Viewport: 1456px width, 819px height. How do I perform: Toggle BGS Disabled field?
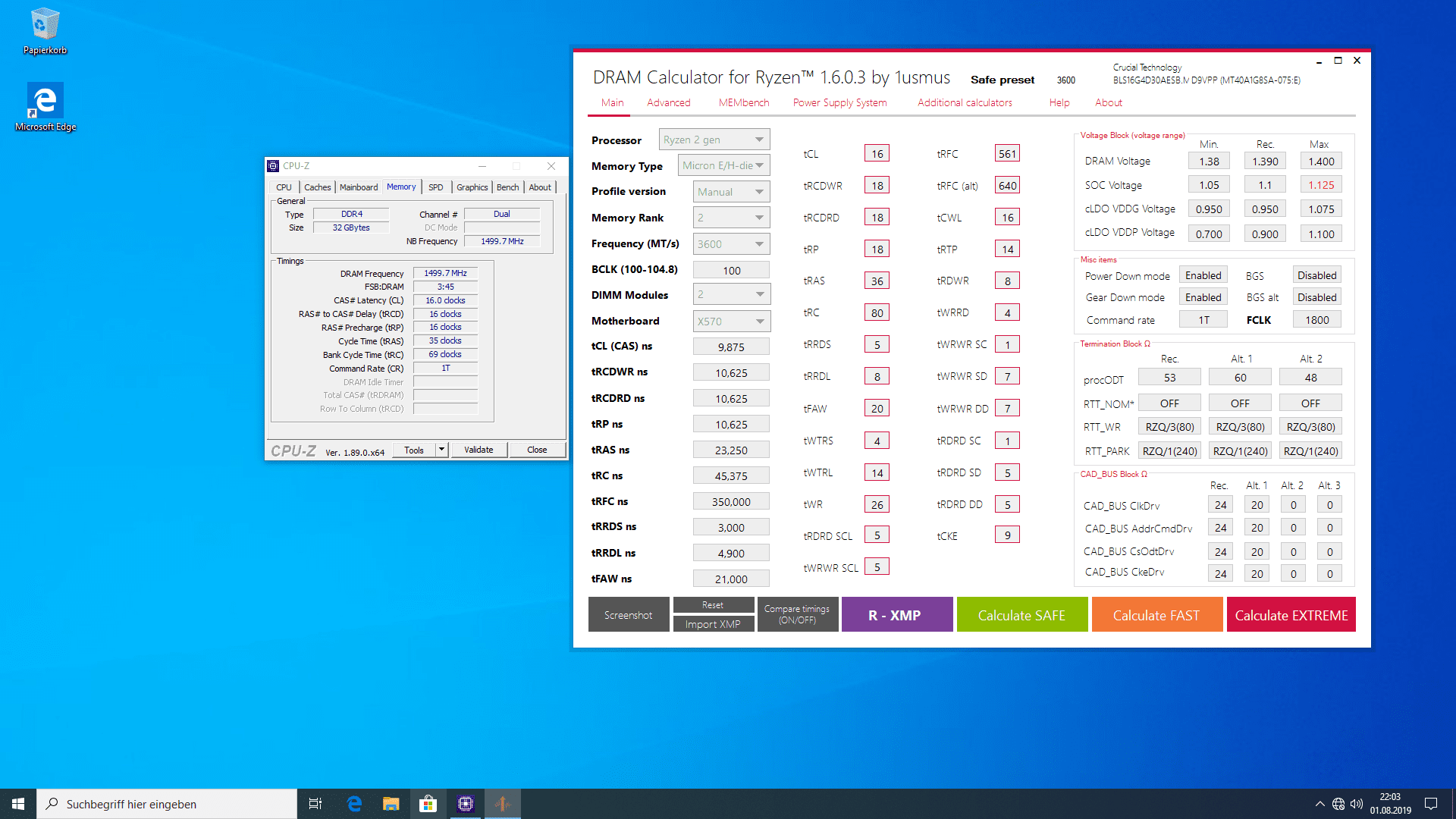coord(1316,275)
